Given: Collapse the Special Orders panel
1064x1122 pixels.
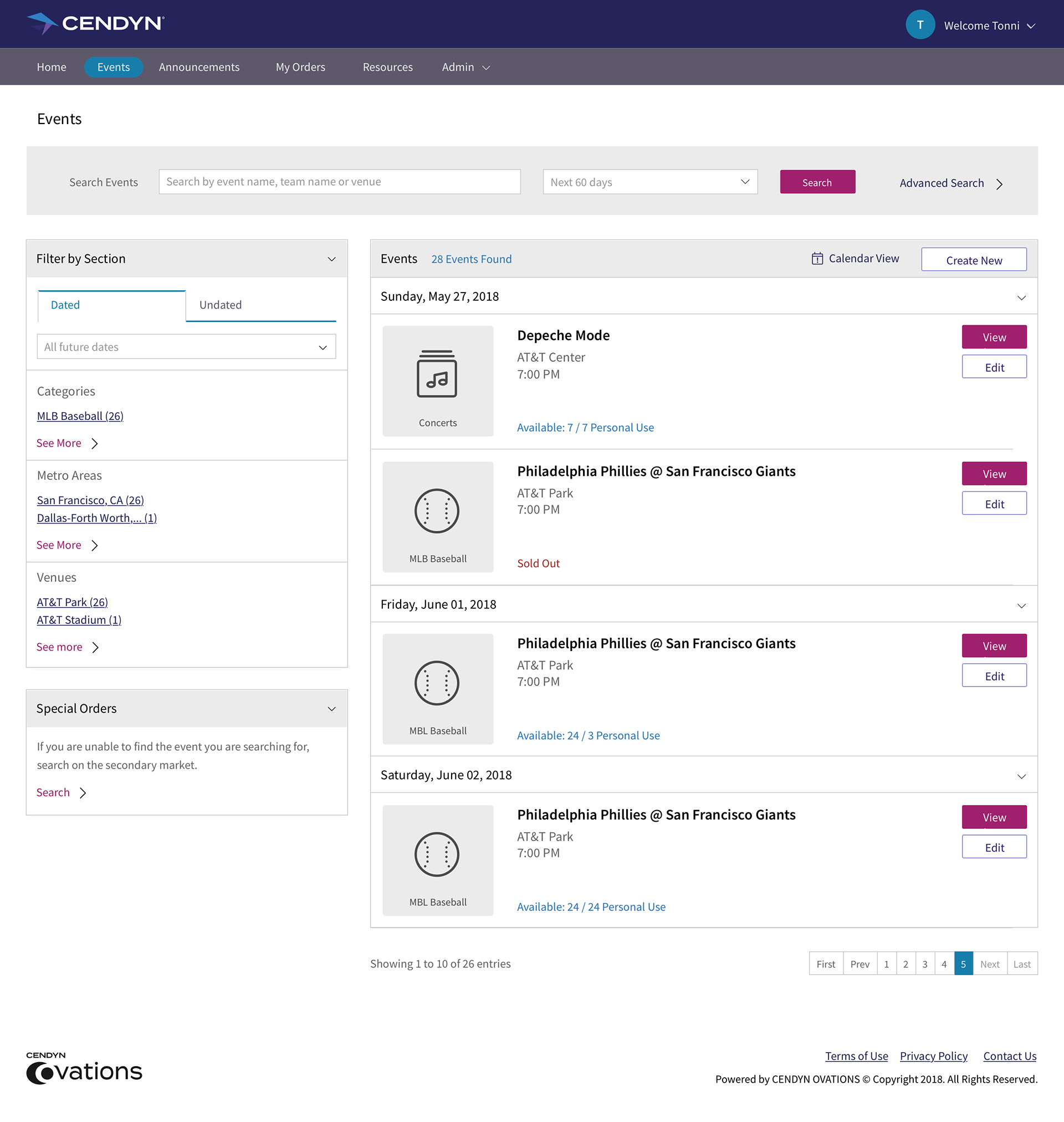Looking at the screenshot, I should 332,709.
